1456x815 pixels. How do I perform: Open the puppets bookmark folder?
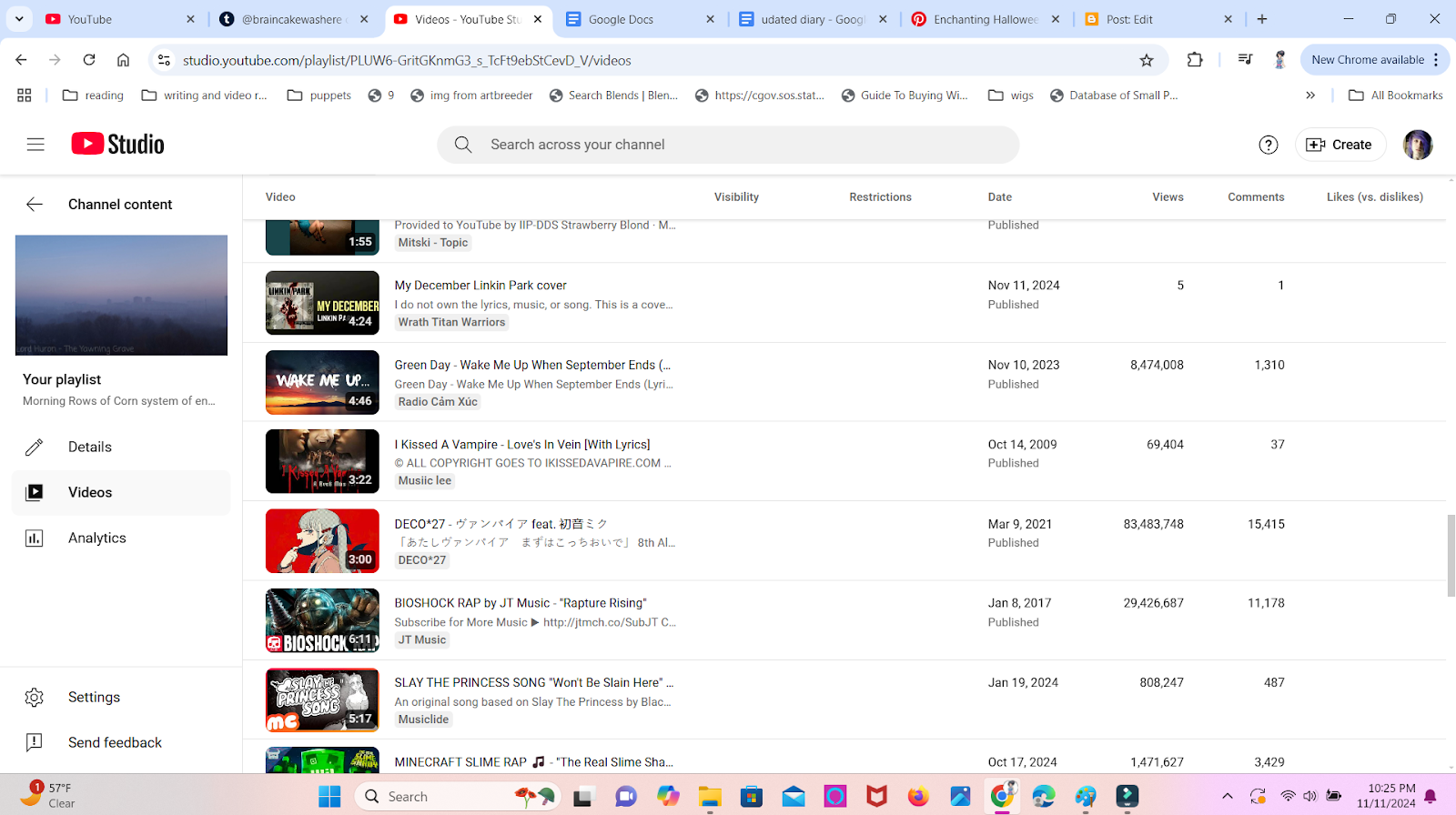click(x=318, y=96)
